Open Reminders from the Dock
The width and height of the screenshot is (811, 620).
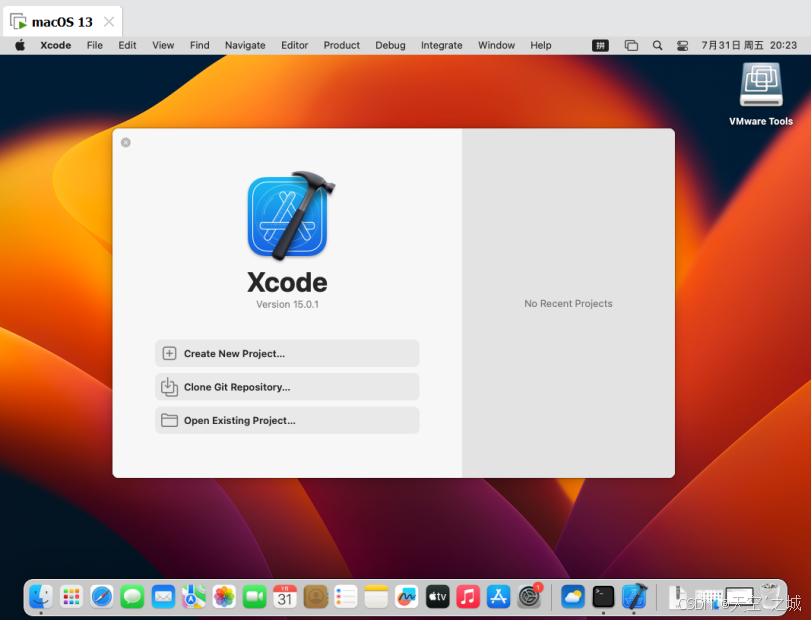click(346, 597)
